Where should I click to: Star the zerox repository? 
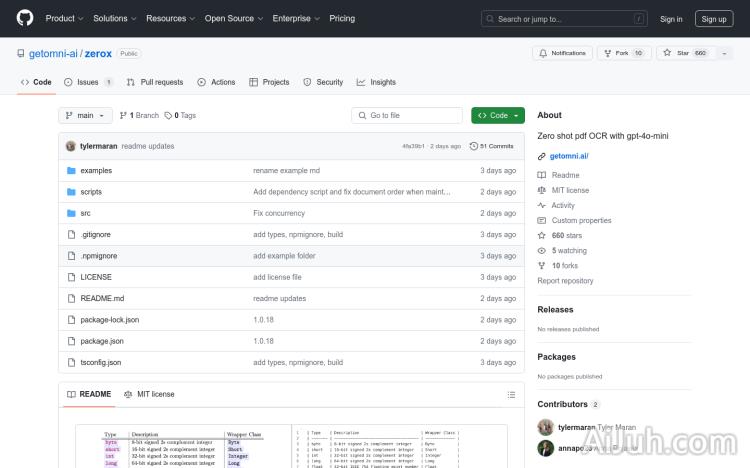tap(678, 53)
